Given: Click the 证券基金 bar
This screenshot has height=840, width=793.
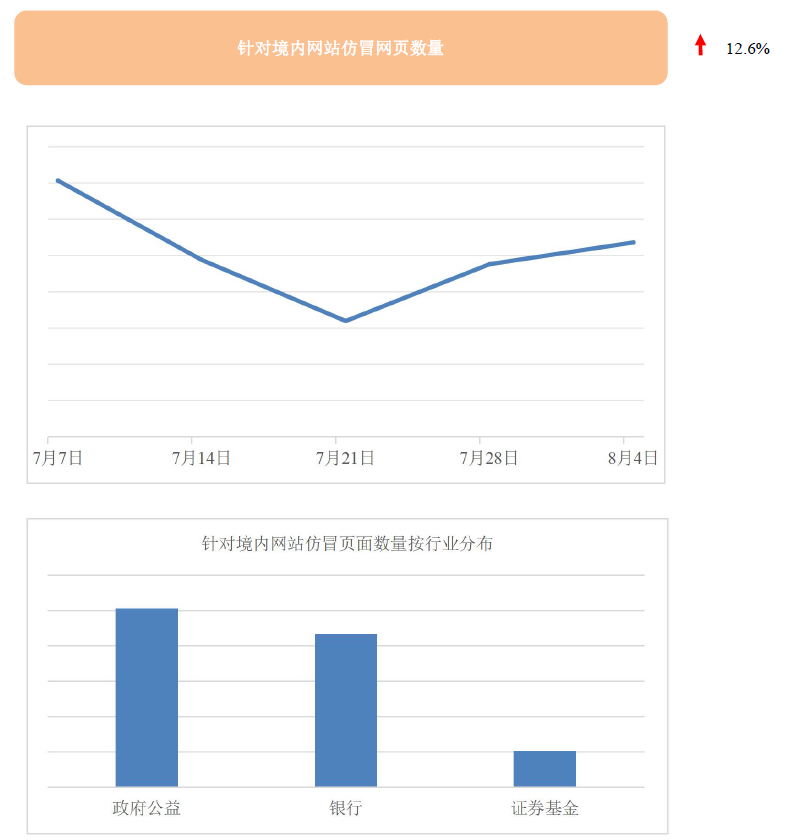Looking at the screenshot, I should coord(545,769).
